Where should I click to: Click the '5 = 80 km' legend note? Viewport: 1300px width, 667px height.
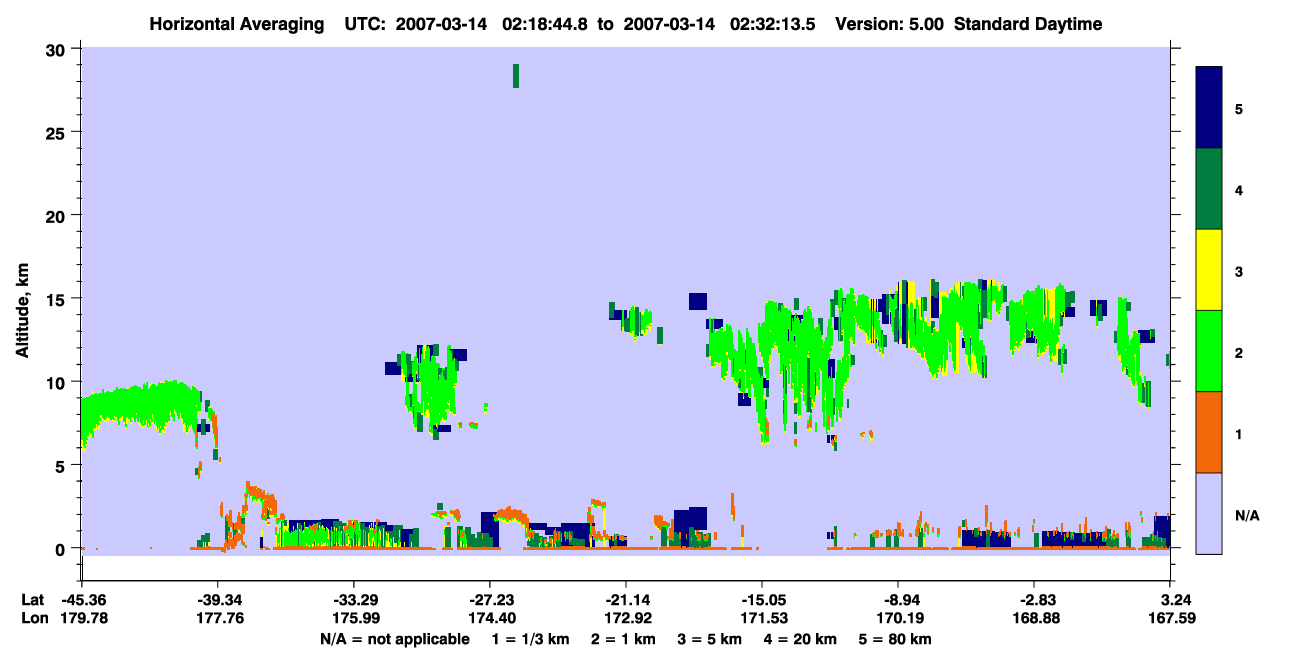coord(895,639)
